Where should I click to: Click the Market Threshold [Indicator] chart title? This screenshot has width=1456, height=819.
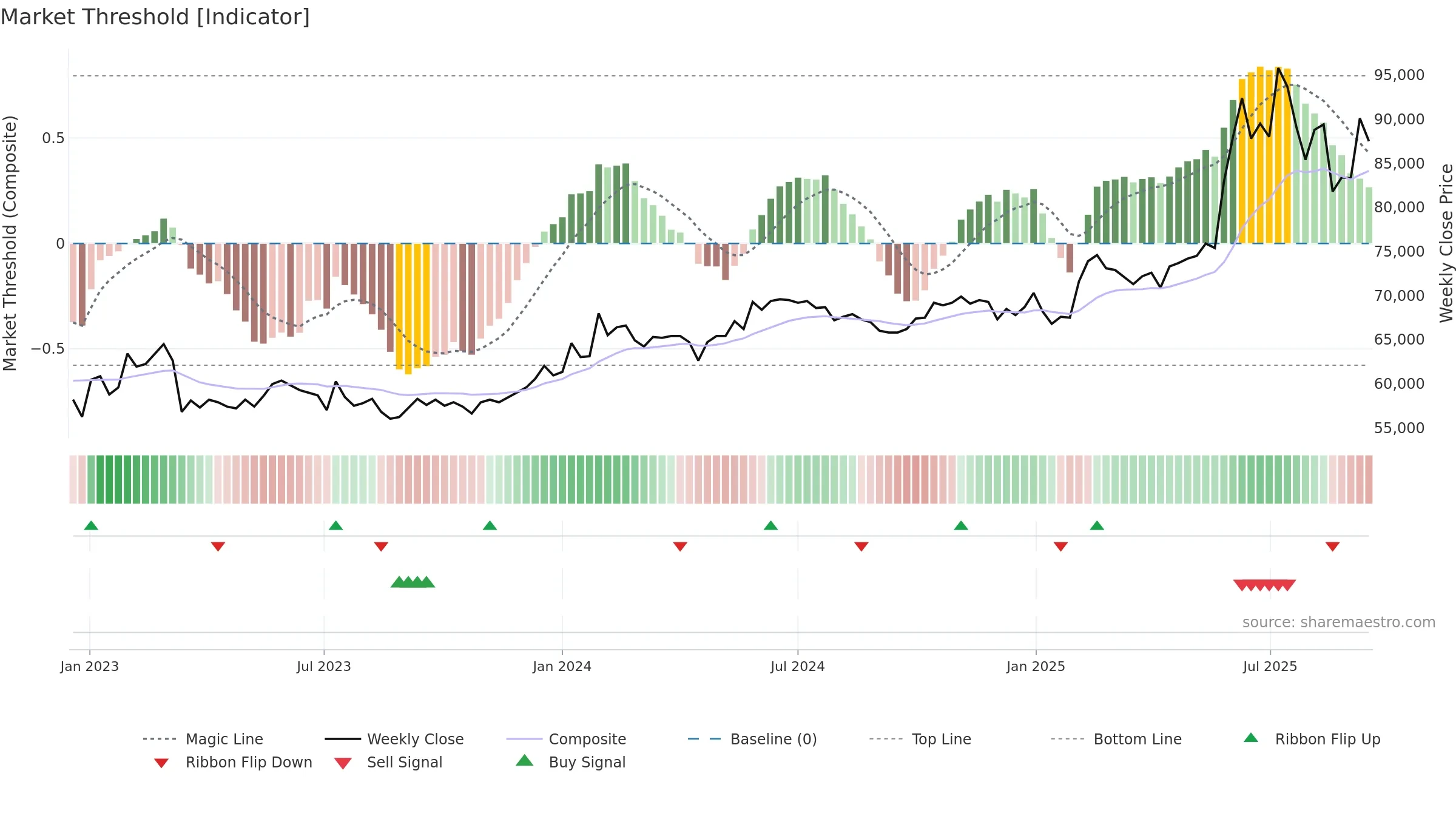[x=155, y=17]
